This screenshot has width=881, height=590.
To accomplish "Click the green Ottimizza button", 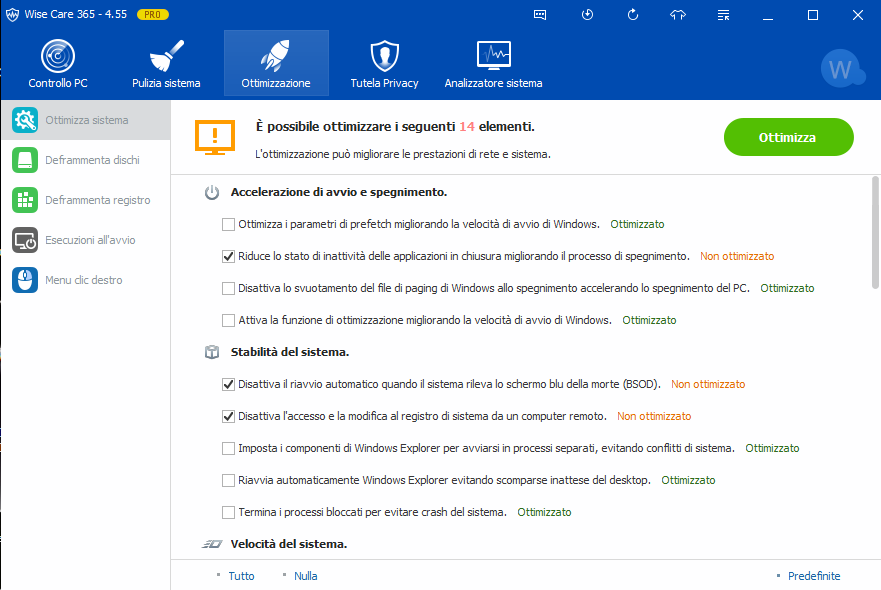I will (788, 137).
